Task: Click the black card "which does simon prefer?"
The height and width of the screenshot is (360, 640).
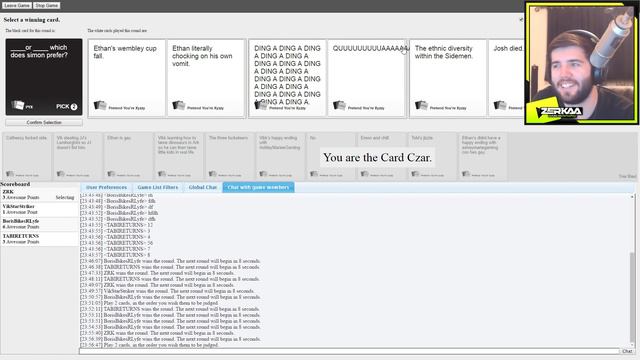Action: [44, 77]
